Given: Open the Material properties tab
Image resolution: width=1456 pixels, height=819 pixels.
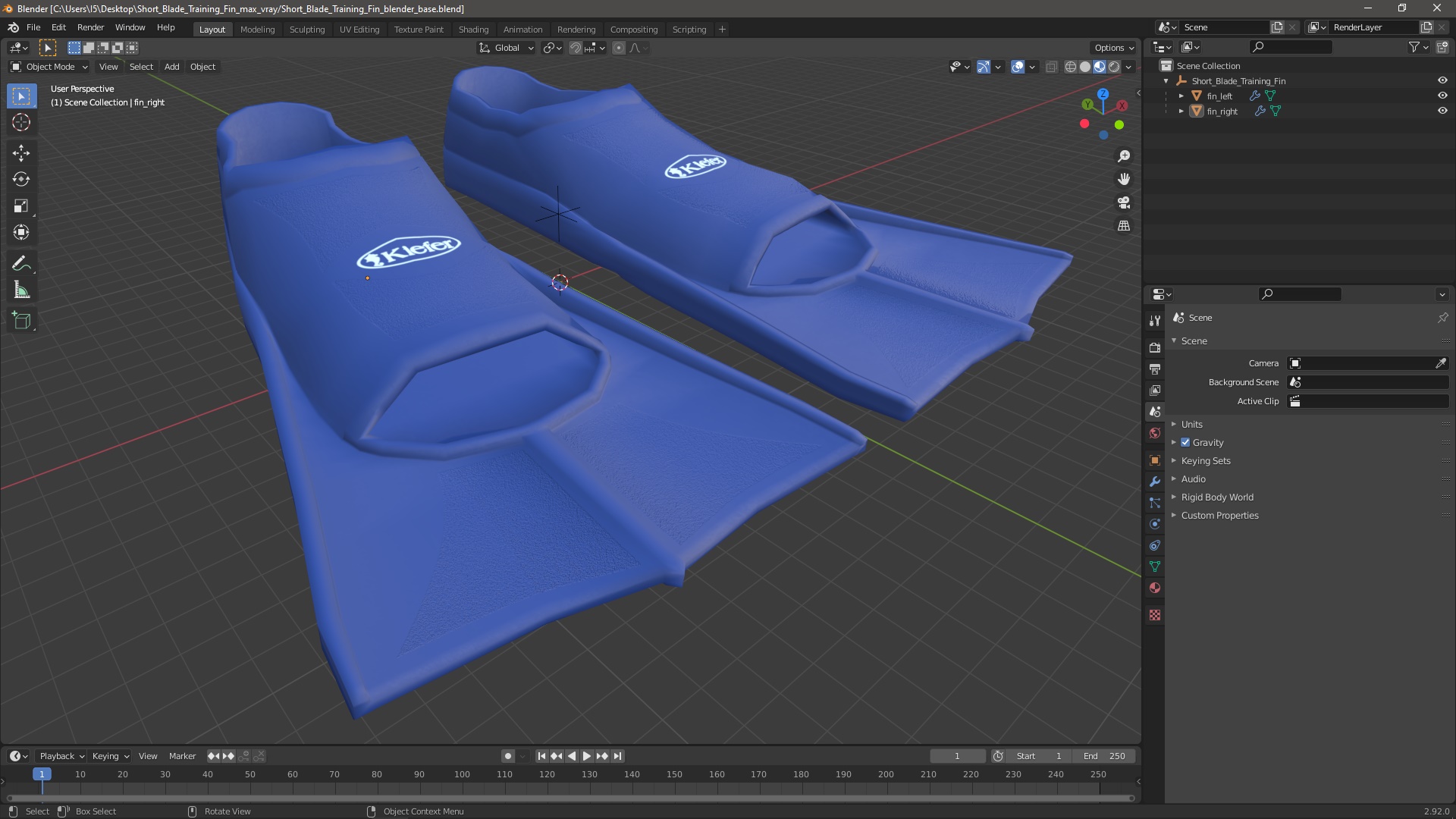Looking at the screenshot, I should (x=1155, y=588).
